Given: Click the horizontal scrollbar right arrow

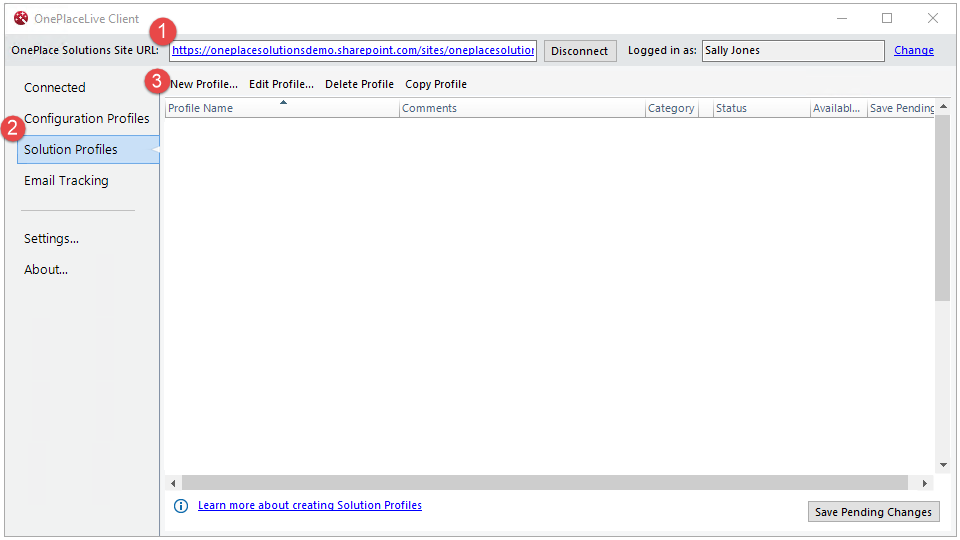Looking at the screenshot, I should pos(927,482).
